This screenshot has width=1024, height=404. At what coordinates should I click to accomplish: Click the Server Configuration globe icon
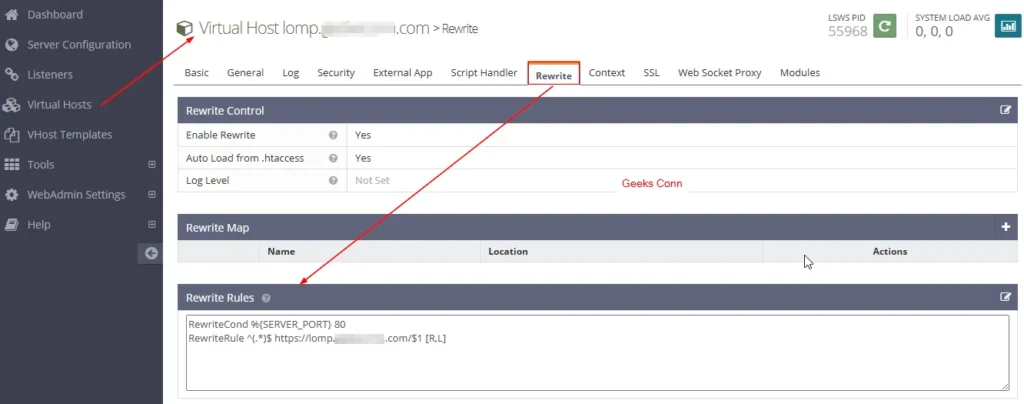(11, 44)
